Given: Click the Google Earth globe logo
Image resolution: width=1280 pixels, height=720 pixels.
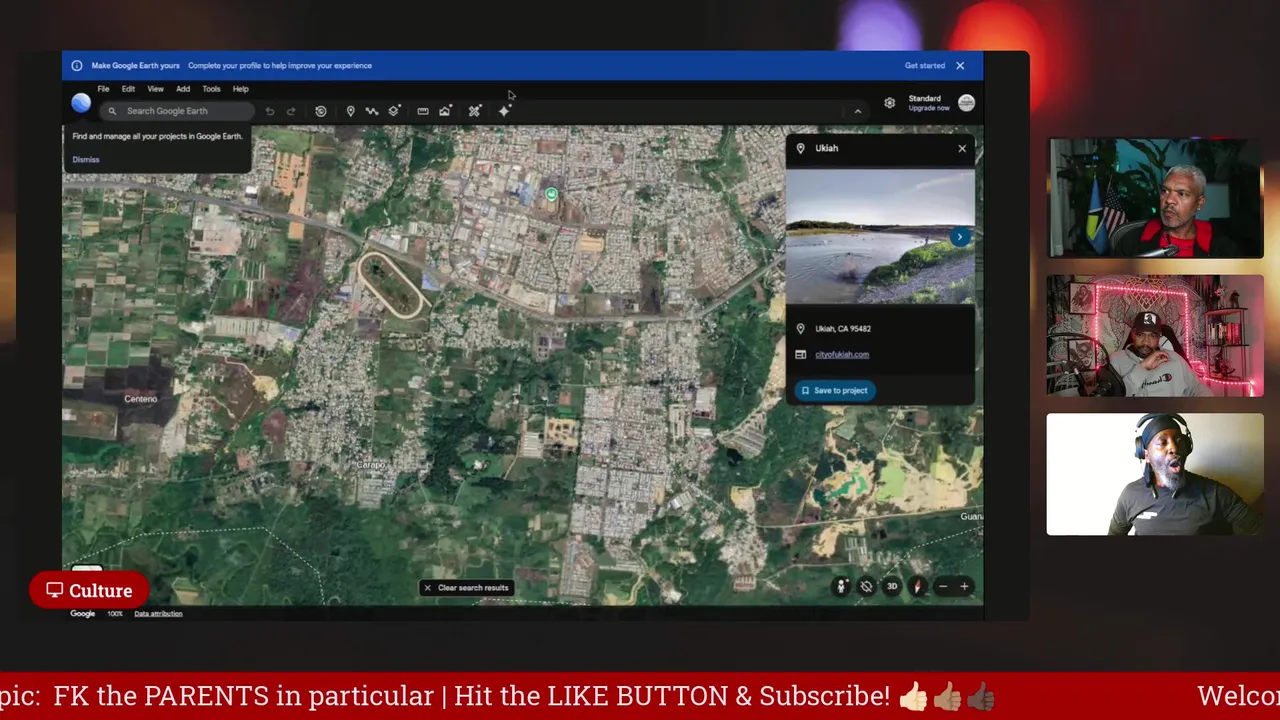Looking at the screenshot, I should pyautogui.click(x=81, y=102).
